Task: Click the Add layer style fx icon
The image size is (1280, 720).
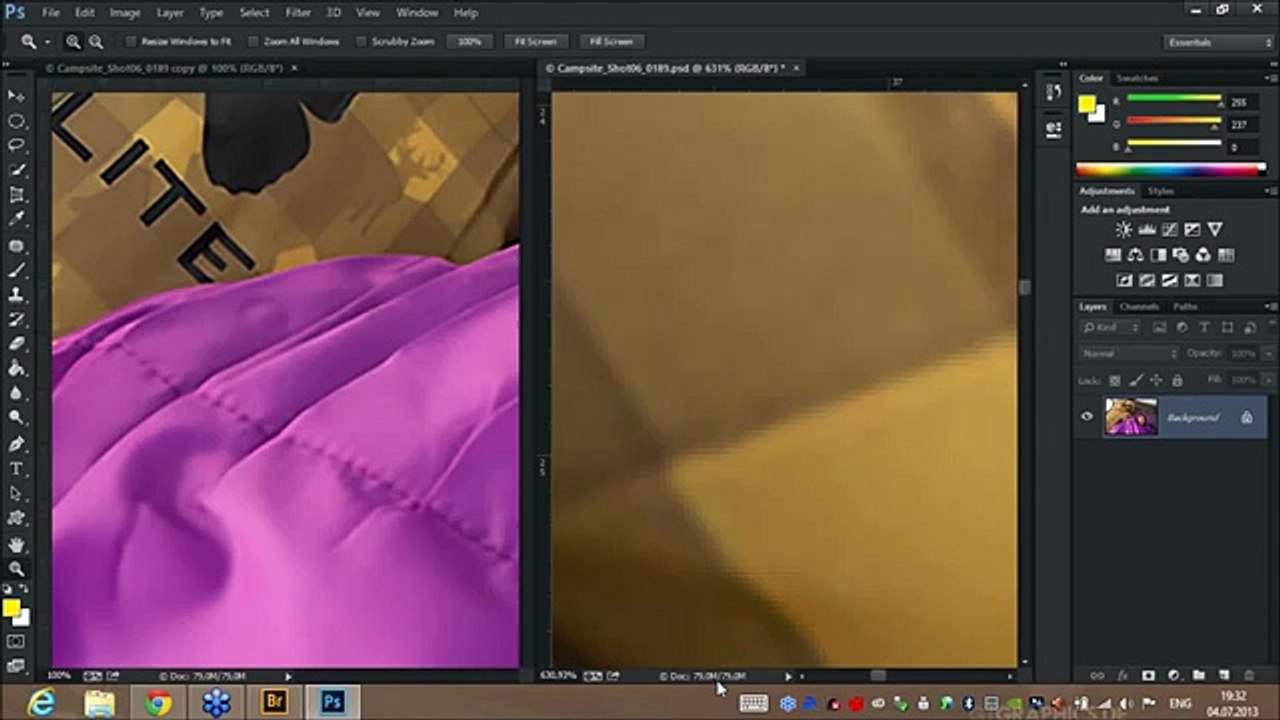Action: pyautogui.click(x=1122, y=676)
